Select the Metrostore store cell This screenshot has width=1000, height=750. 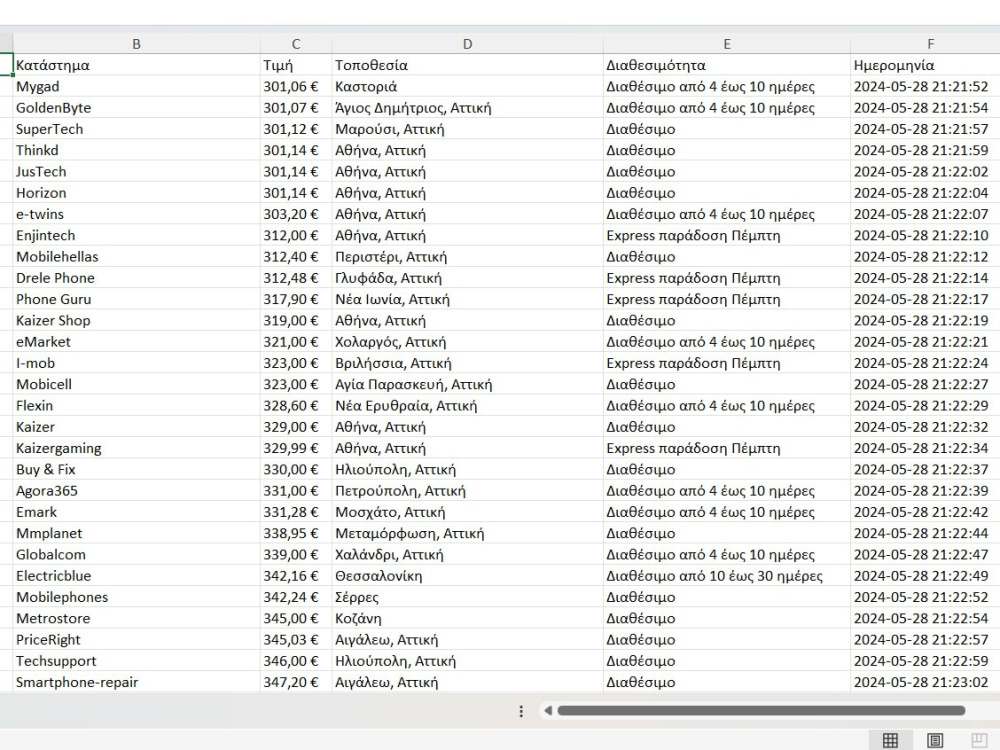pos(136,618)
